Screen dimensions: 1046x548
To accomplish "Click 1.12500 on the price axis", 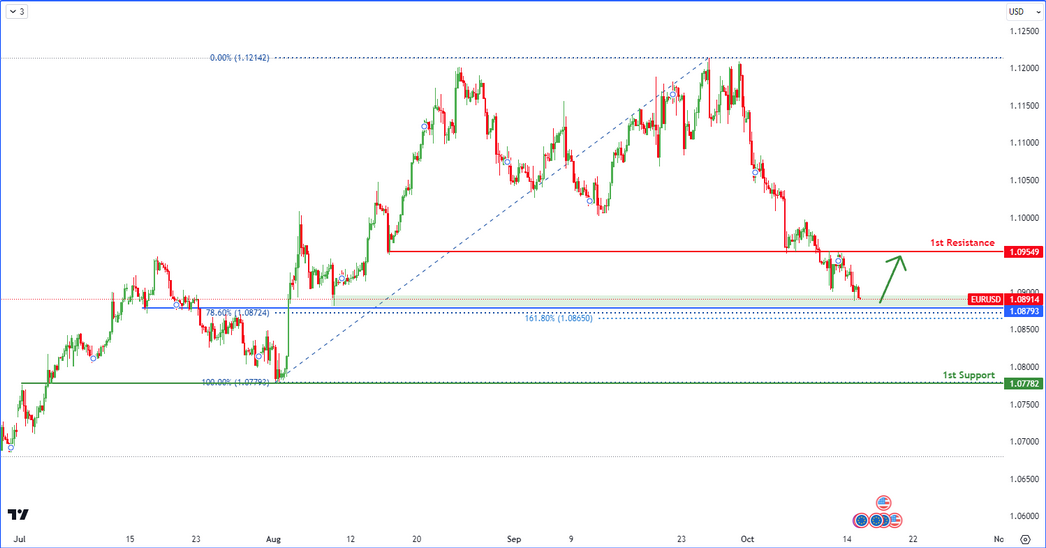I will (x=1024, y=31).
